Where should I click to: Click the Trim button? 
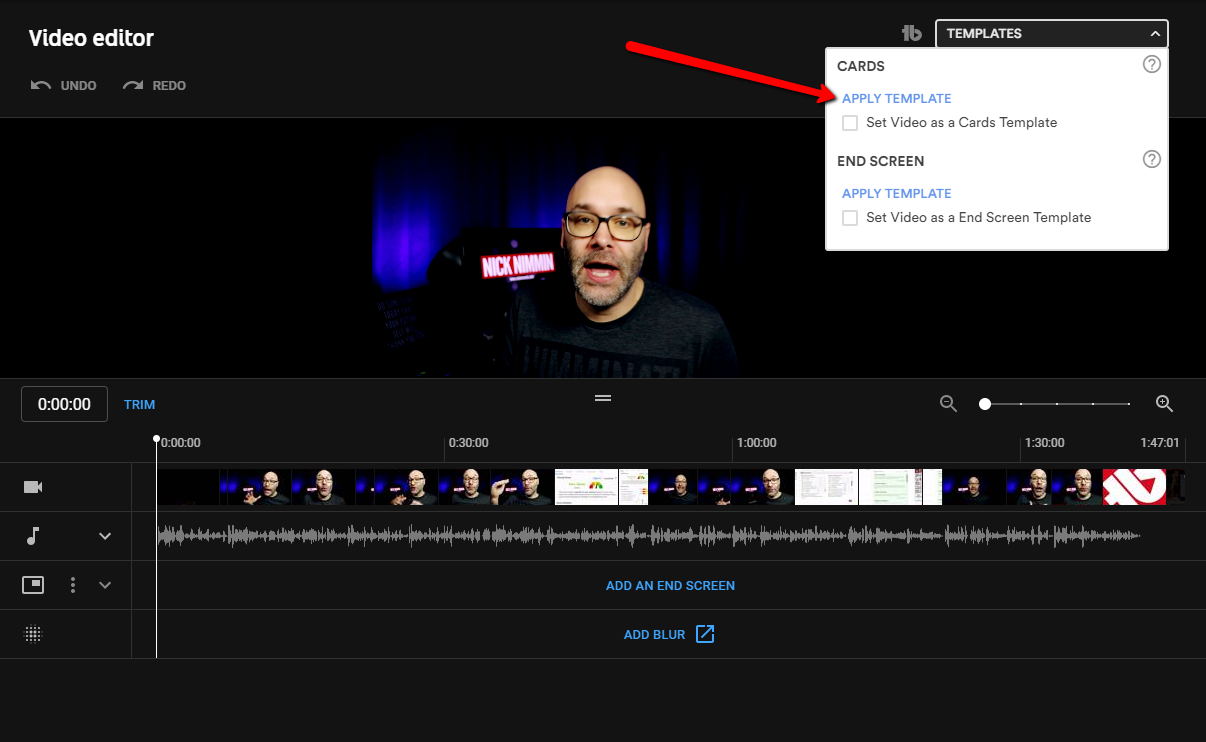click(x=139, y=405)
